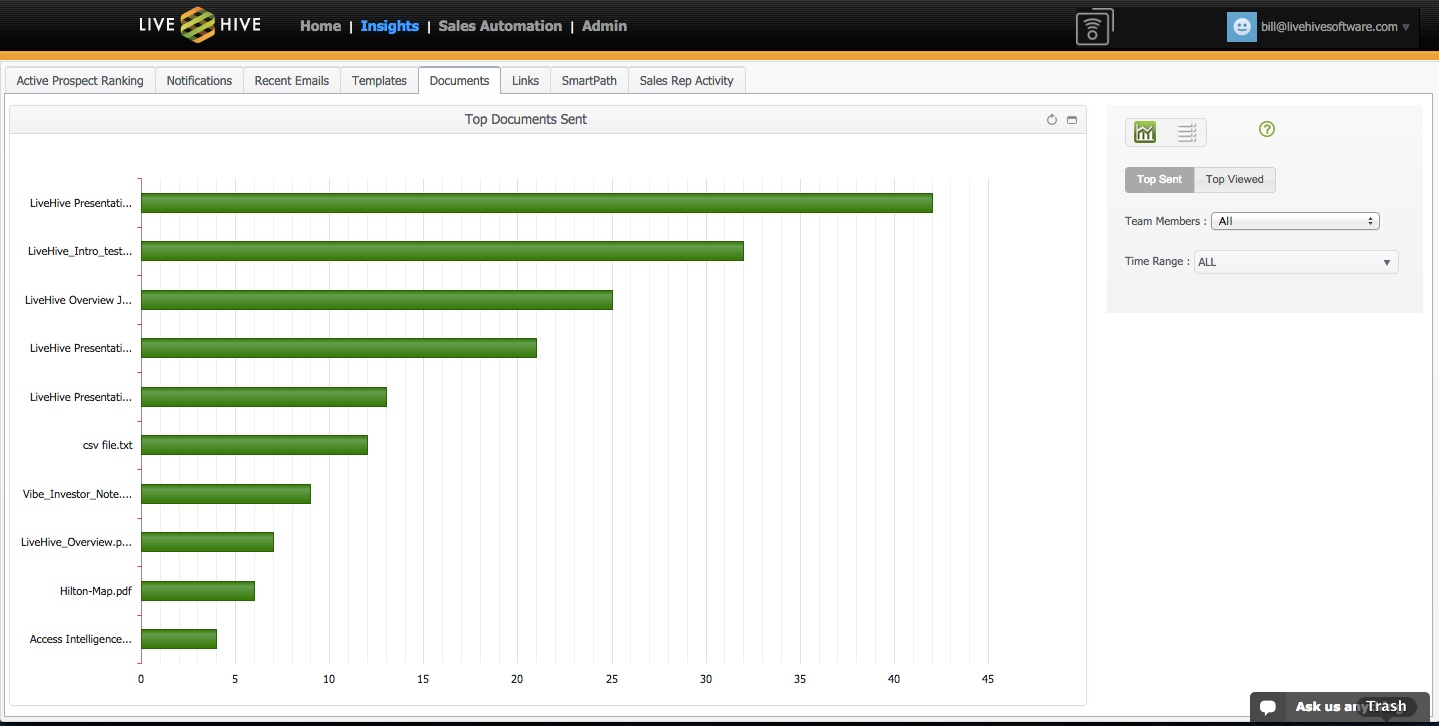
Task: Click the LiveHive_Overview.p... bar
Action: (x=207, y=542)
